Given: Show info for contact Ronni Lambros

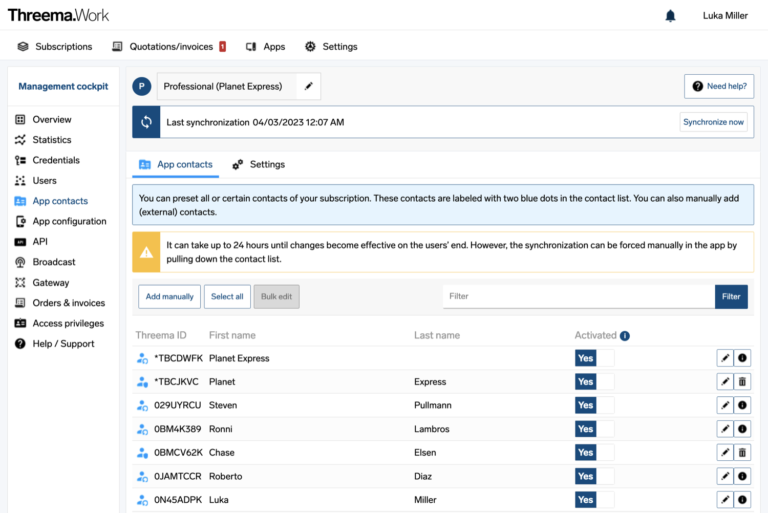Looking at the screenshot, I should (742, 429).
